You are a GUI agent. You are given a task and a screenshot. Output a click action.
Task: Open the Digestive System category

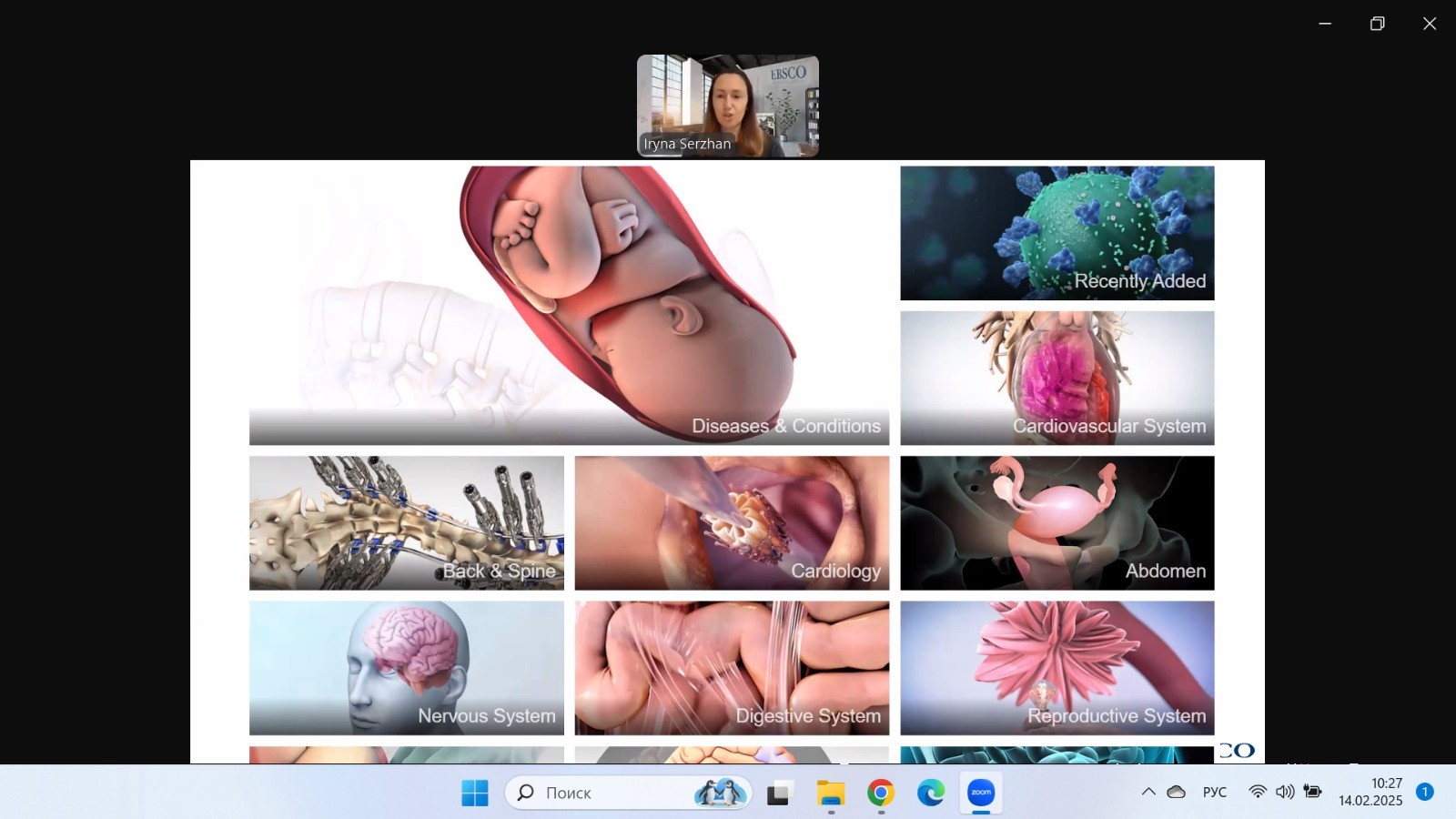[732, 668]
